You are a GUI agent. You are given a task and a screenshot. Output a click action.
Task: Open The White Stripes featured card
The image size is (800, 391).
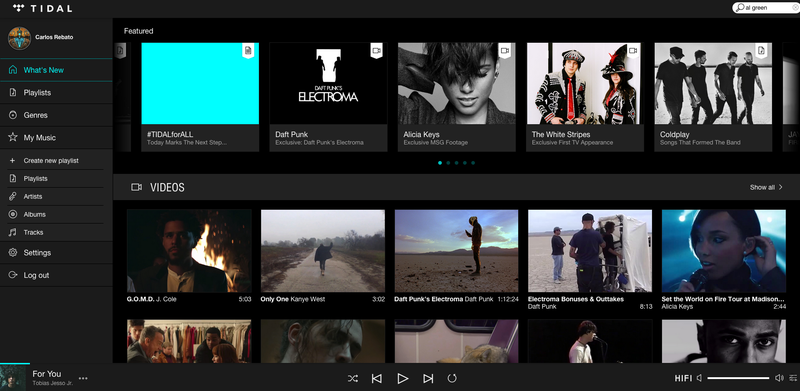click(x=585, y=97)
